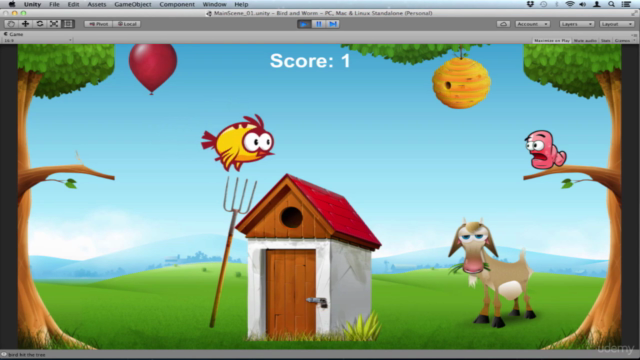Open the Dropbox menu bar icon
Image resolution: width=640 pixels, height=360 pixels.
point(530,4)
